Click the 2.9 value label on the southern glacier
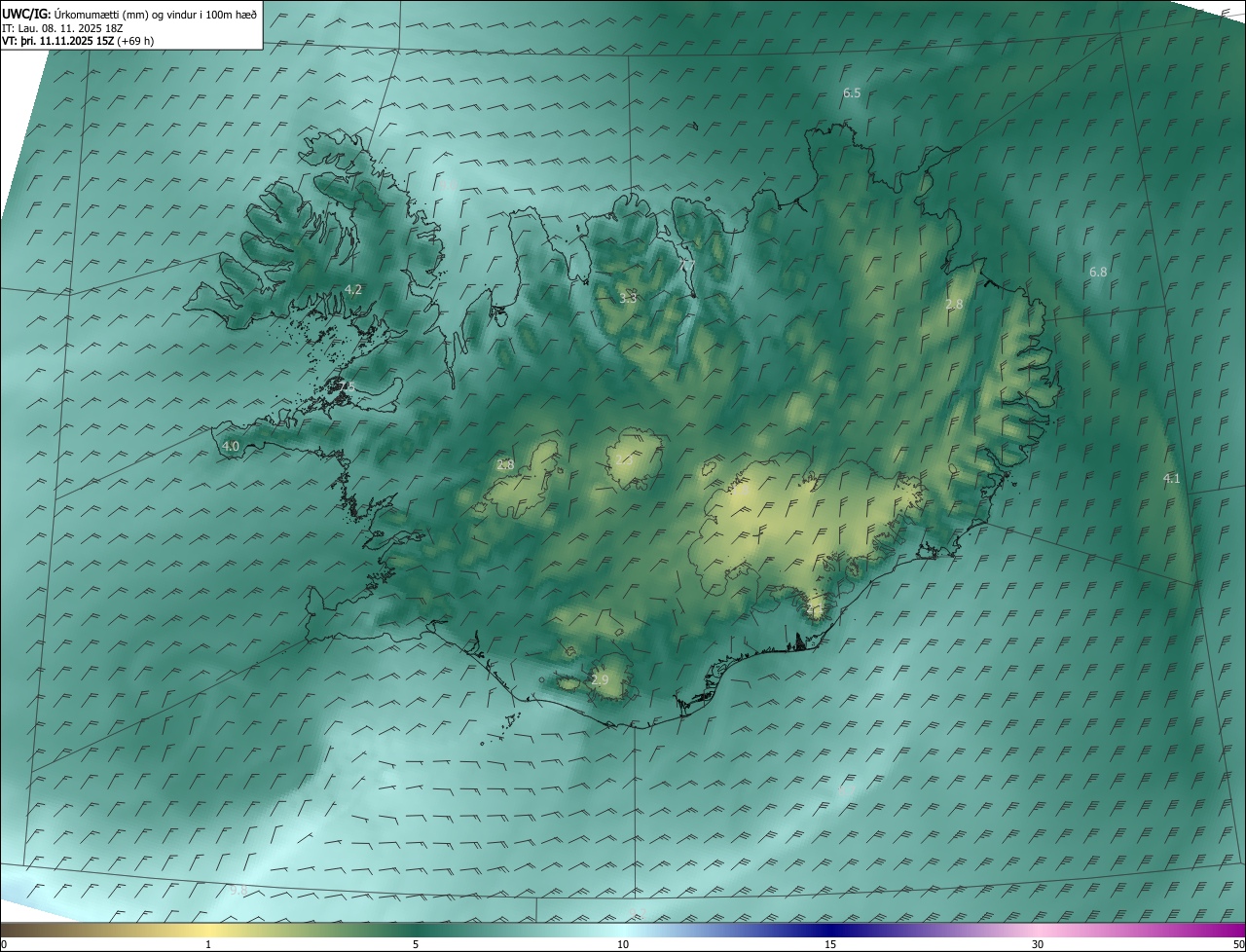Viewport: 1246px width, 952px height. point(600,679)
